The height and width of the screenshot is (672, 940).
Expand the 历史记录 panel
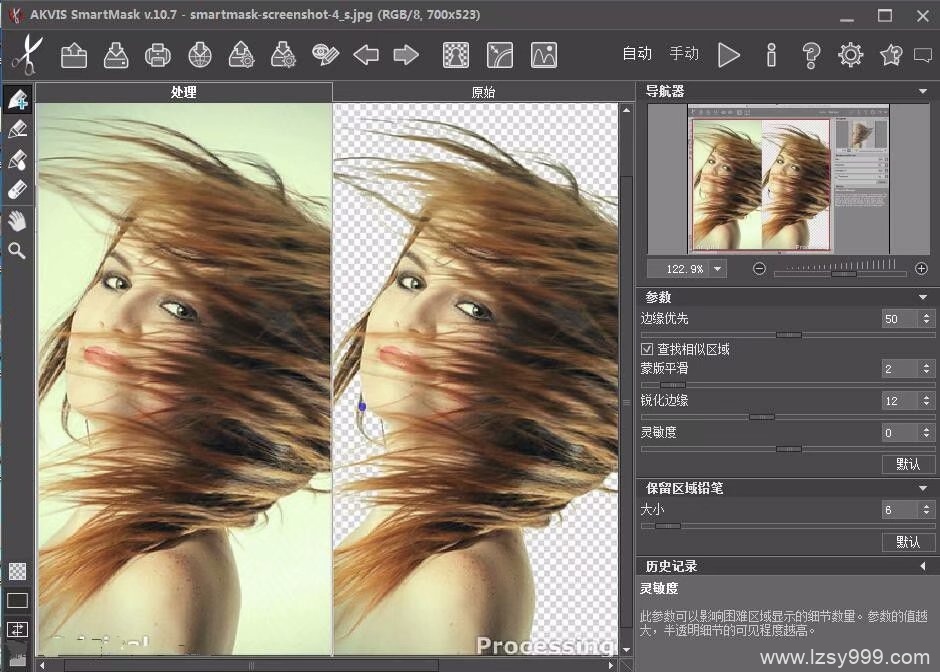922,566
